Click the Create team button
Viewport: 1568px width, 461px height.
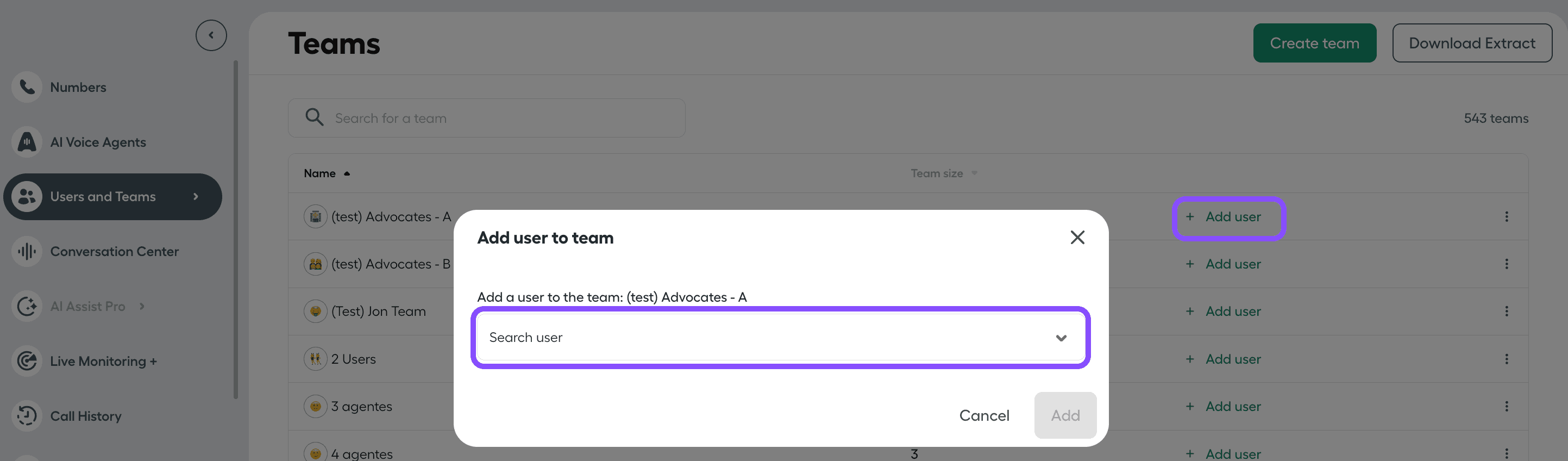(x=1314, y=42)
